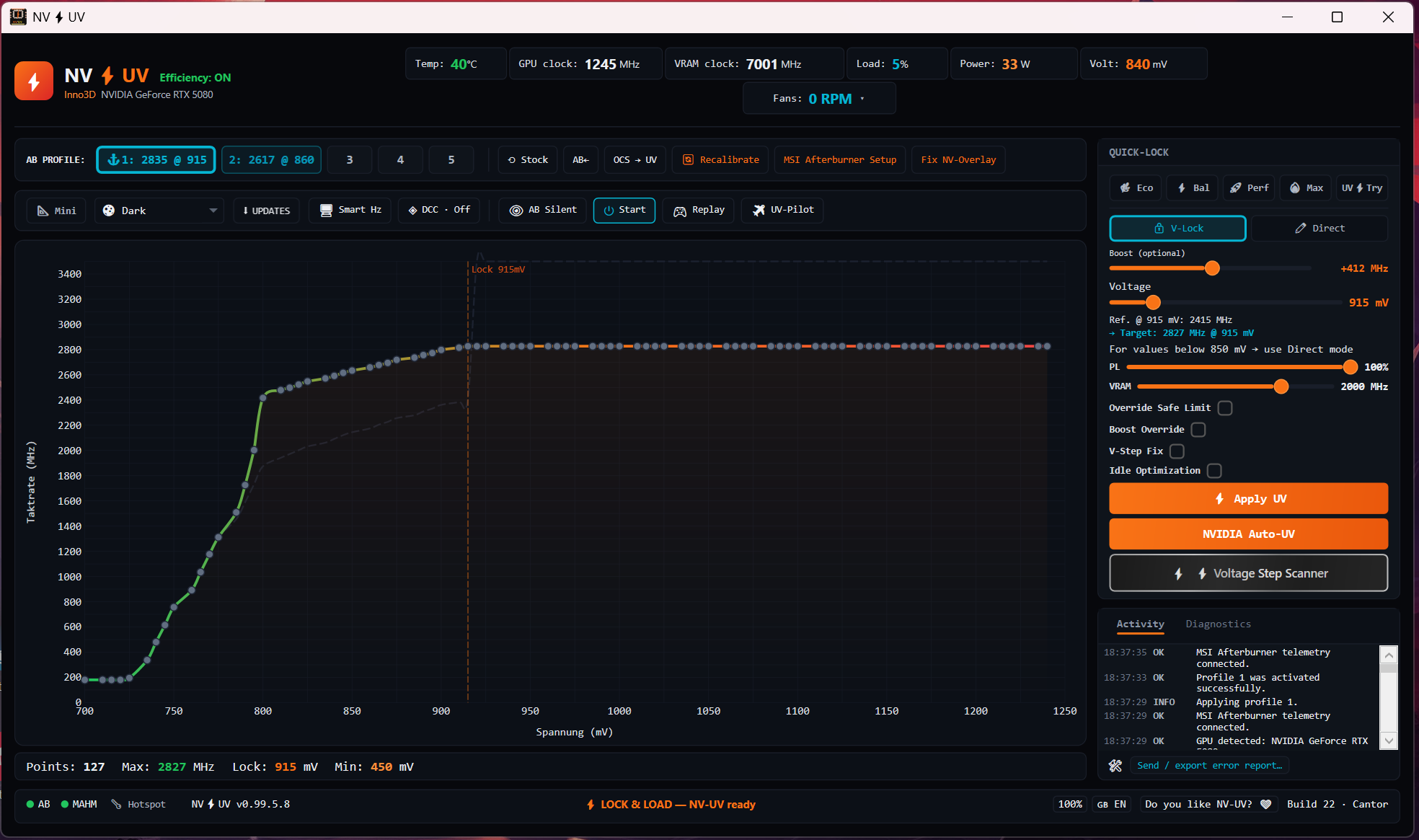Click the heart icon after 'Do you like NV-UV?'
Image resolution: width=1419 pixels, height=840 pixels.
pyautogui.click(x=1265, y=804)
